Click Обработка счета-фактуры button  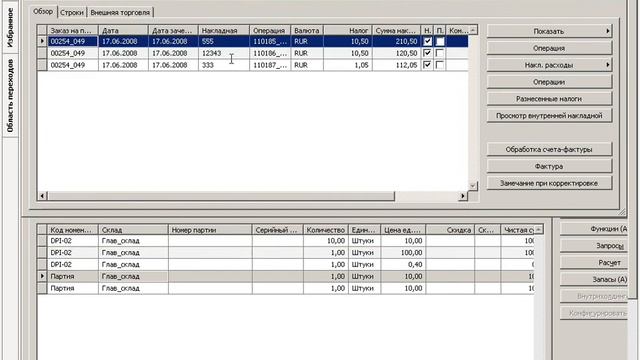pyautogui.click(x=549, y=149)
